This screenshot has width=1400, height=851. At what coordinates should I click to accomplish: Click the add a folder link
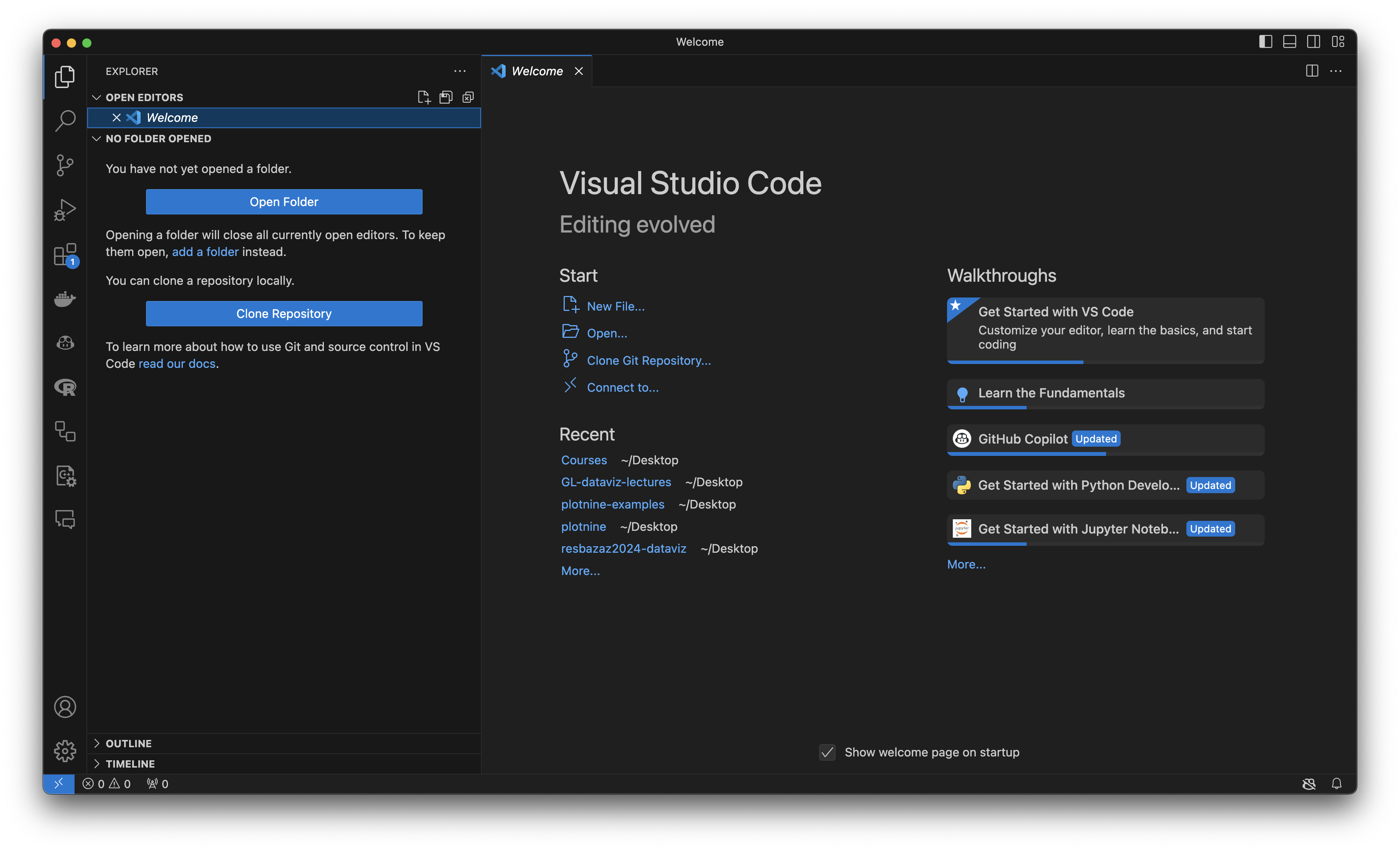205,252
